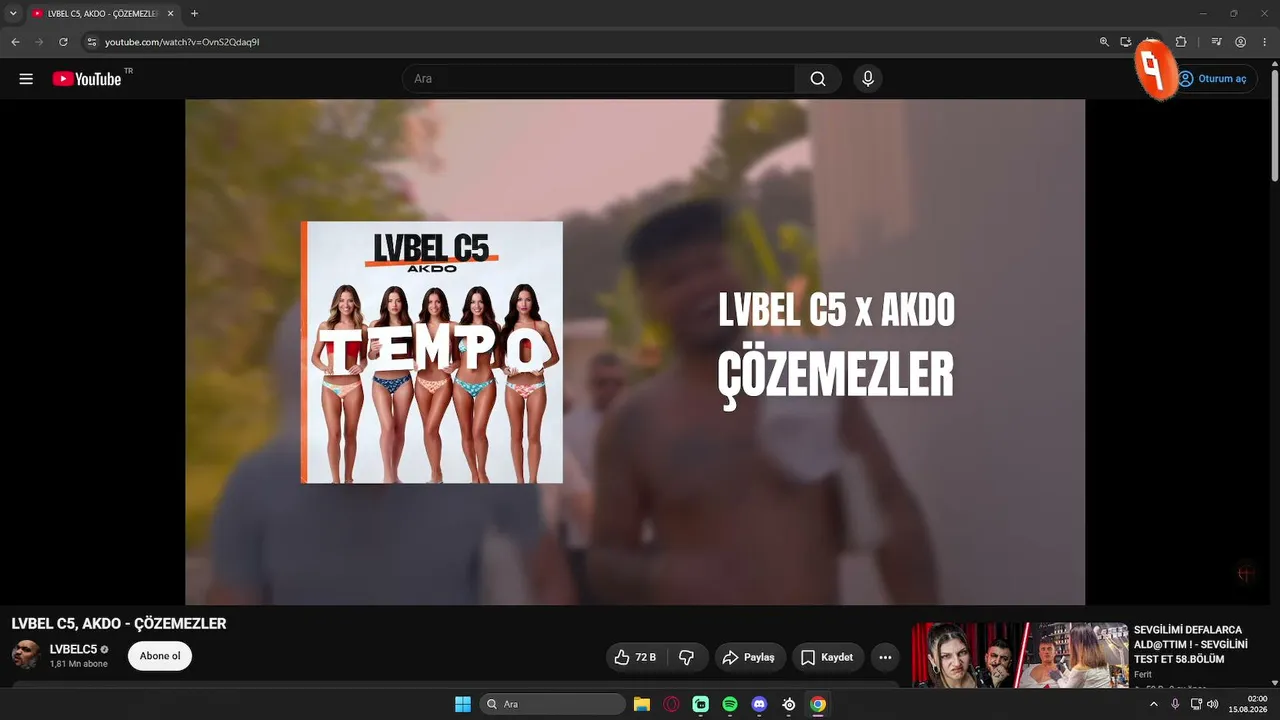Screen dimensions: 1280x720
Task: Open the browser zoom indicator
Action: [1104, 42]
